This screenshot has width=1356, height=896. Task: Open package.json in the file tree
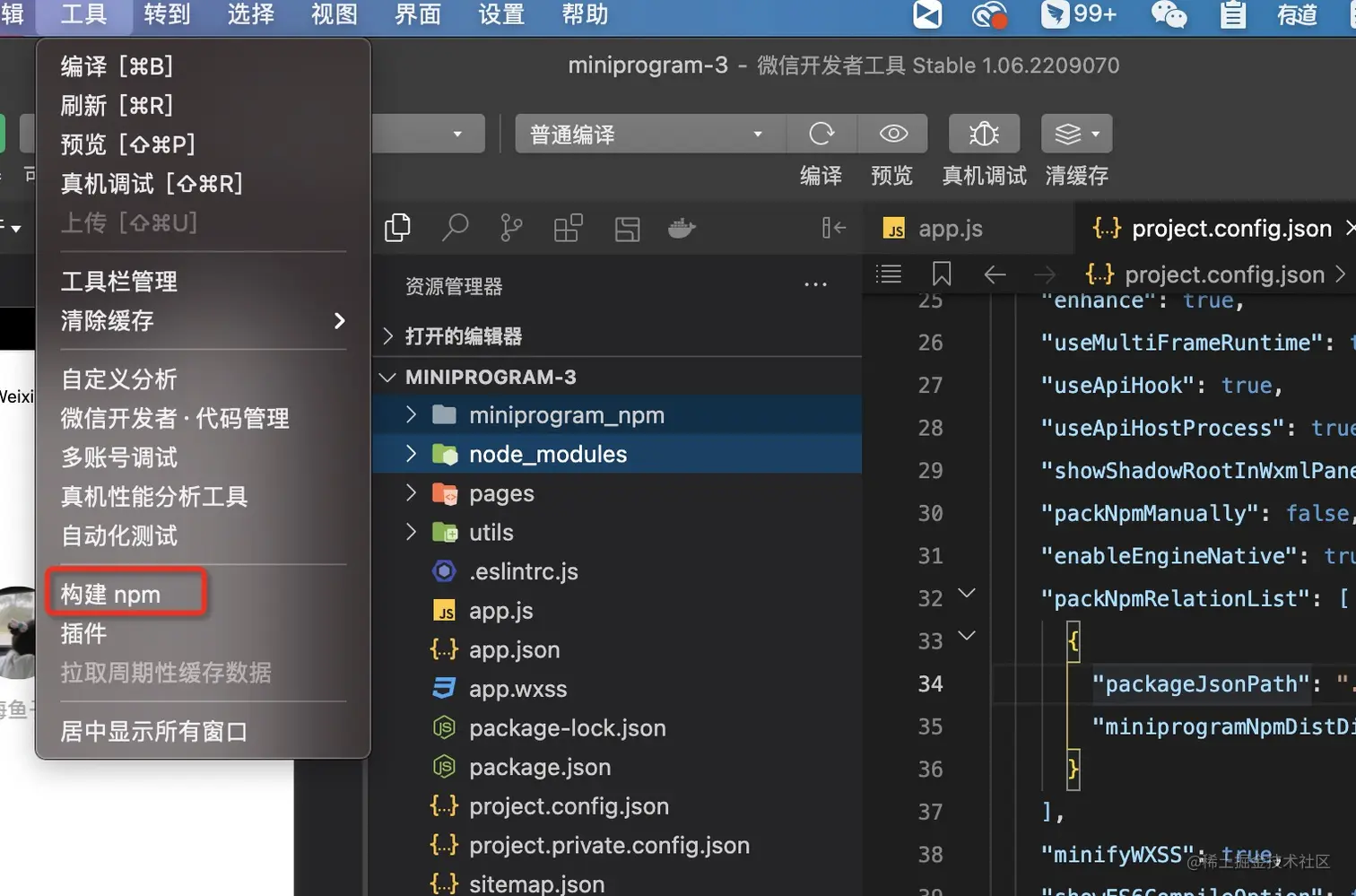(619, 767)
